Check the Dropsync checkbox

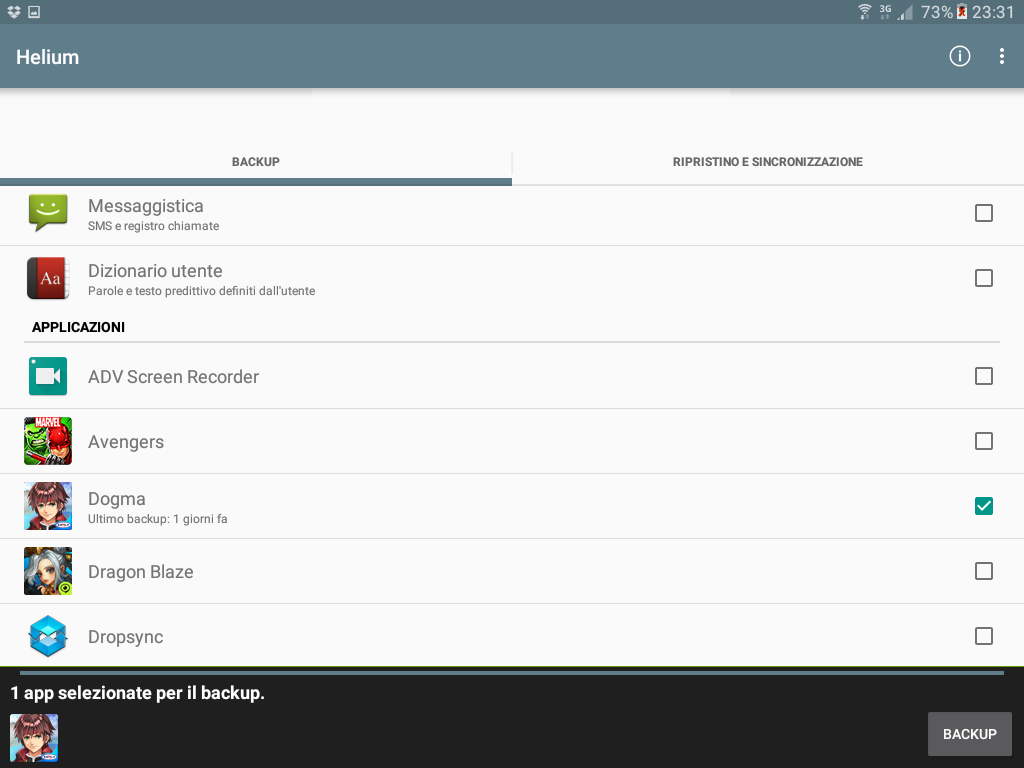pos(984,636)
